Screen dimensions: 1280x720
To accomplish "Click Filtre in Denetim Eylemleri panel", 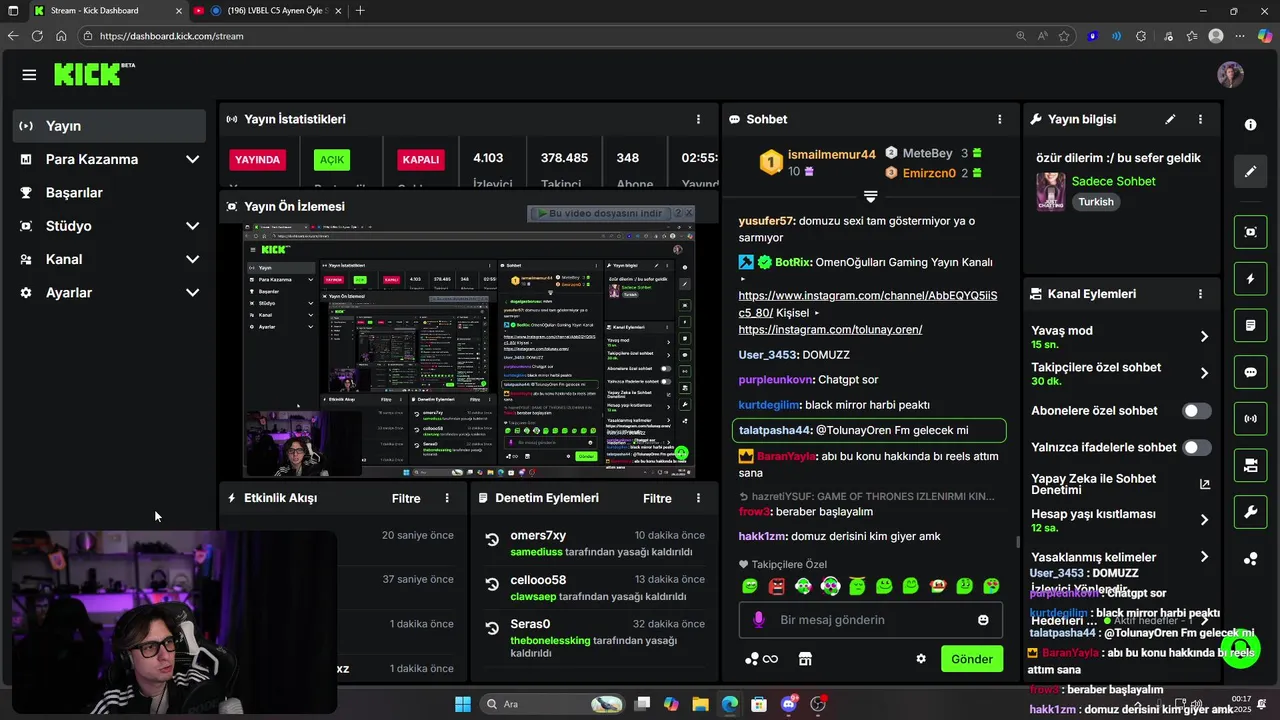I will [x=657, y=498].
